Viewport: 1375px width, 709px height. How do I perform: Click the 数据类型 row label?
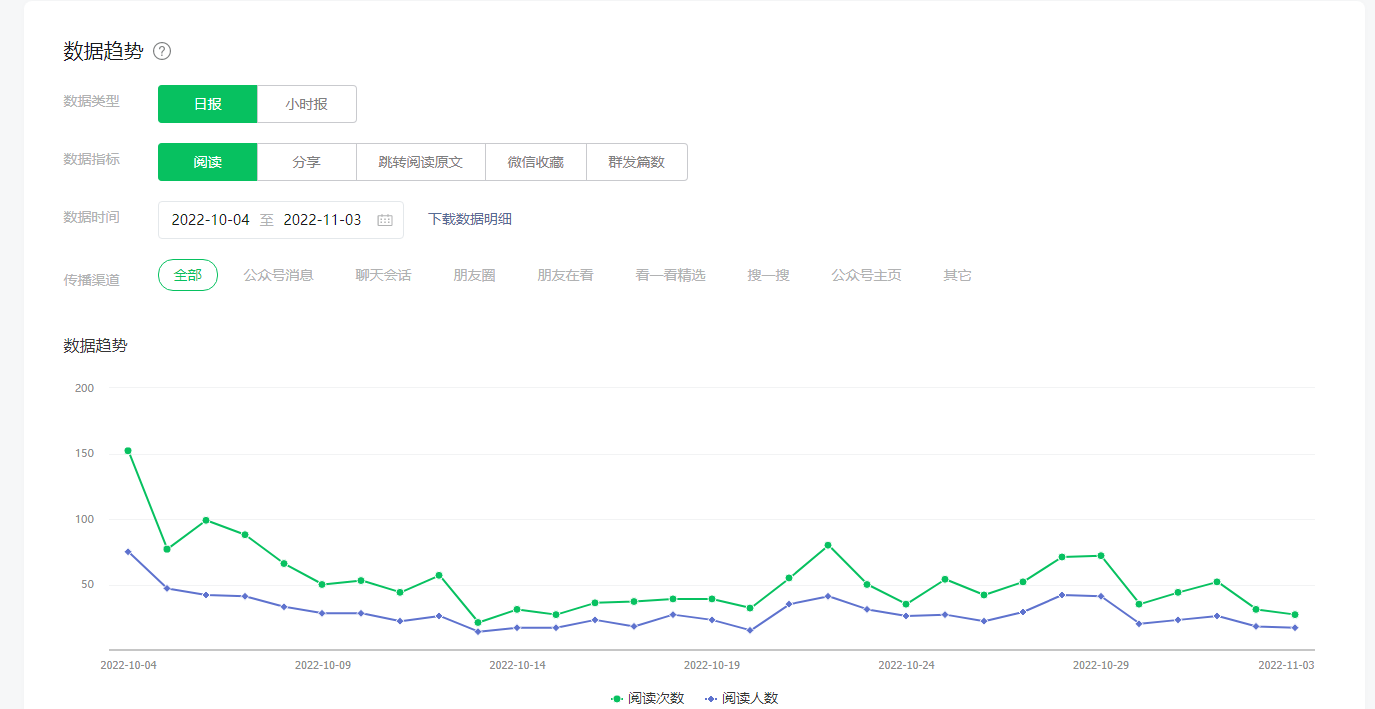[91, 101]
